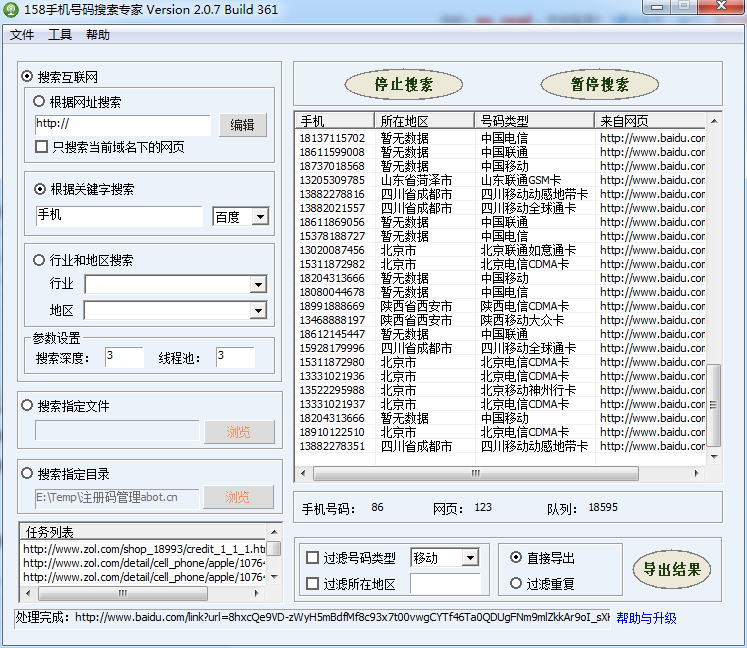Click the results table scroll-up arrow

pyautogui.click(x=714, y=121)
